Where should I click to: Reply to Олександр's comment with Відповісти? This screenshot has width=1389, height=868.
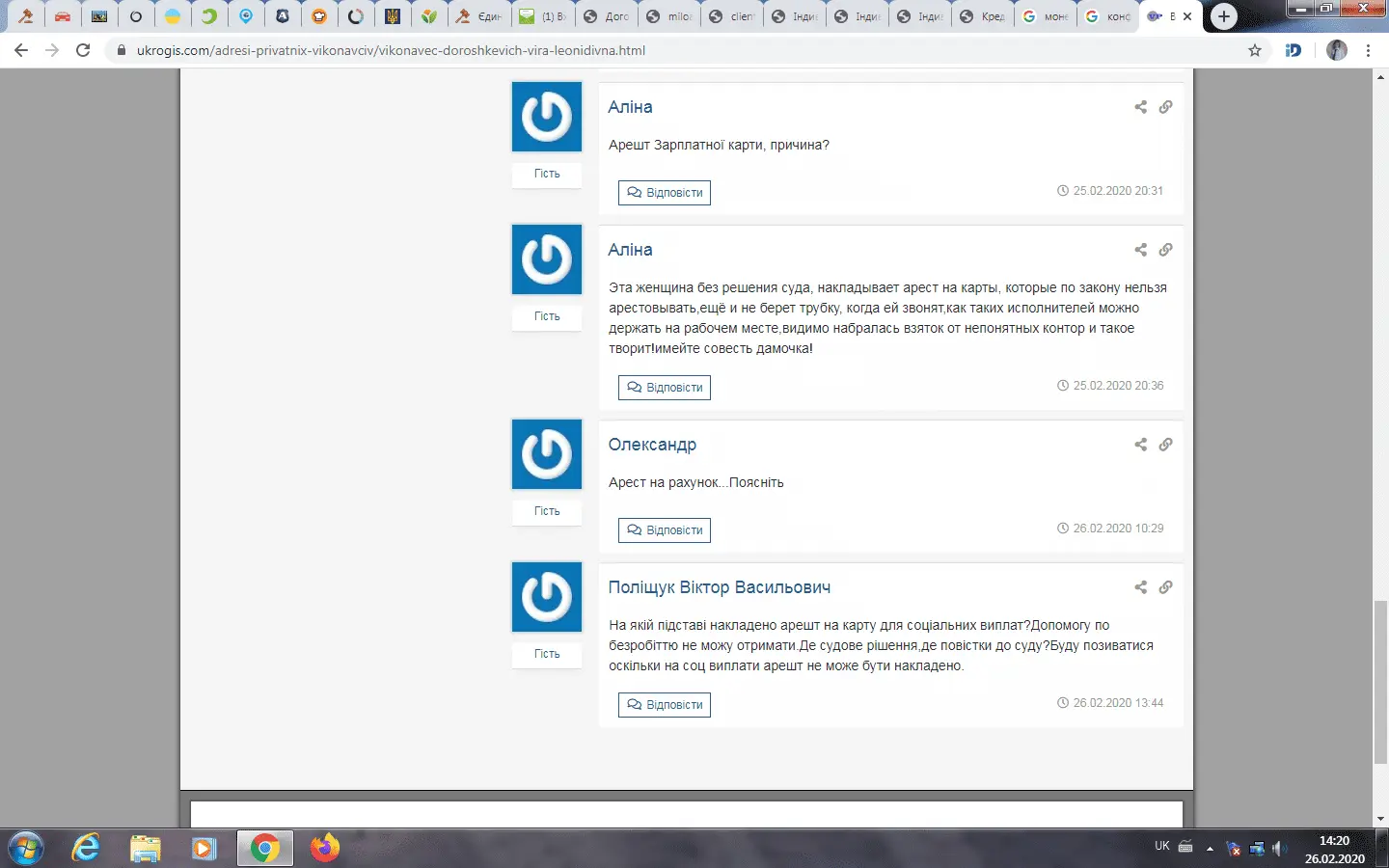[x=665, y=530]
